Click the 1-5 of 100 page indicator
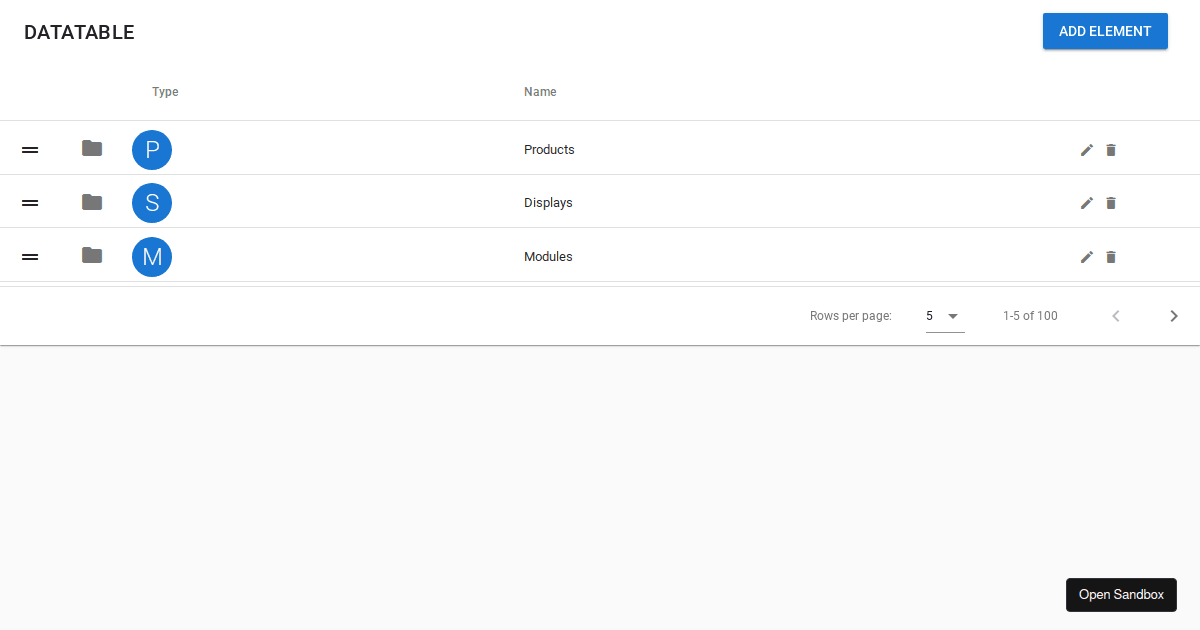 coord(1030,315)
